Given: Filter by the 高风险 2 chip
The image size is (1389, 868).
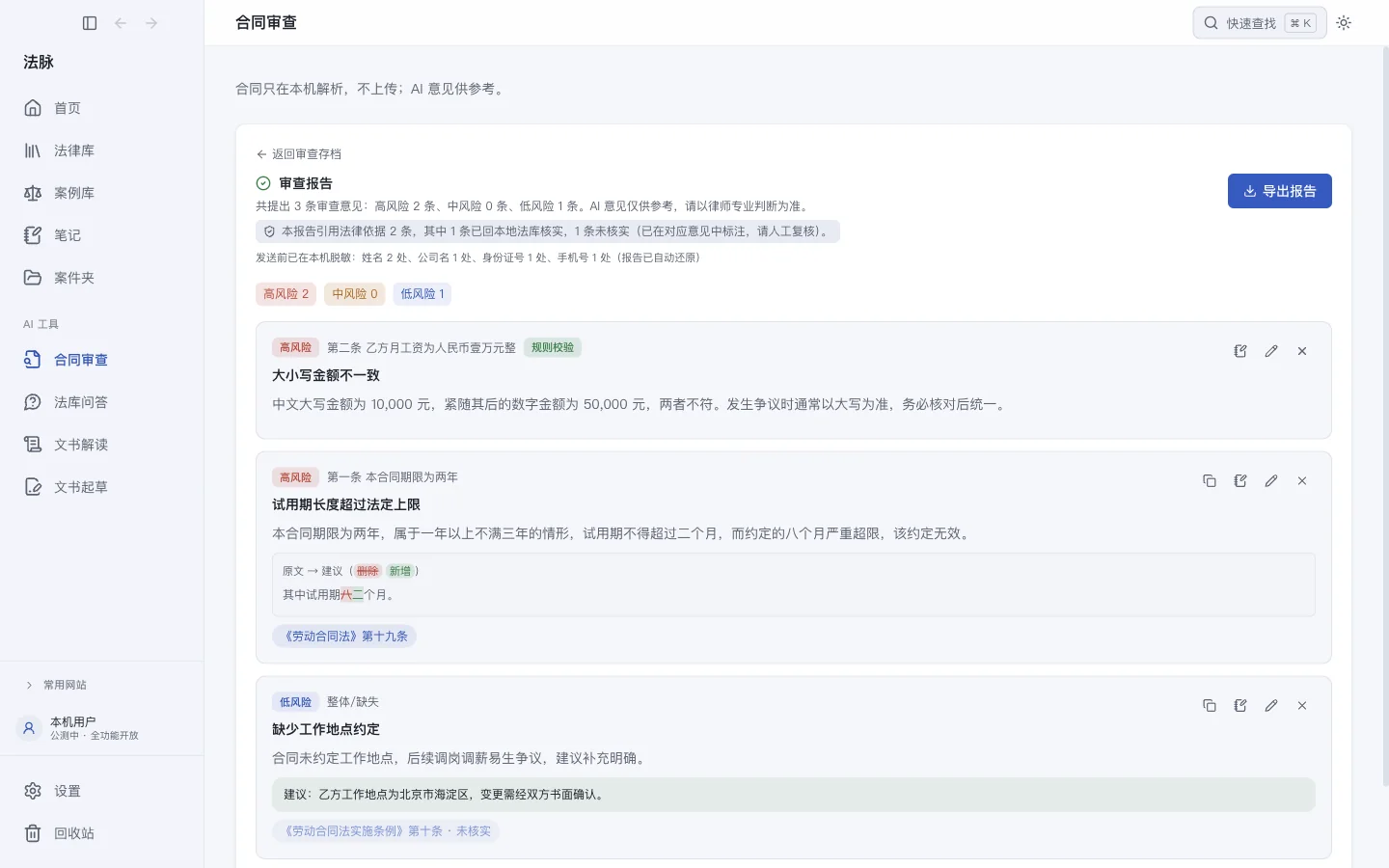Looking at the screenshot, I should [286, 294].
